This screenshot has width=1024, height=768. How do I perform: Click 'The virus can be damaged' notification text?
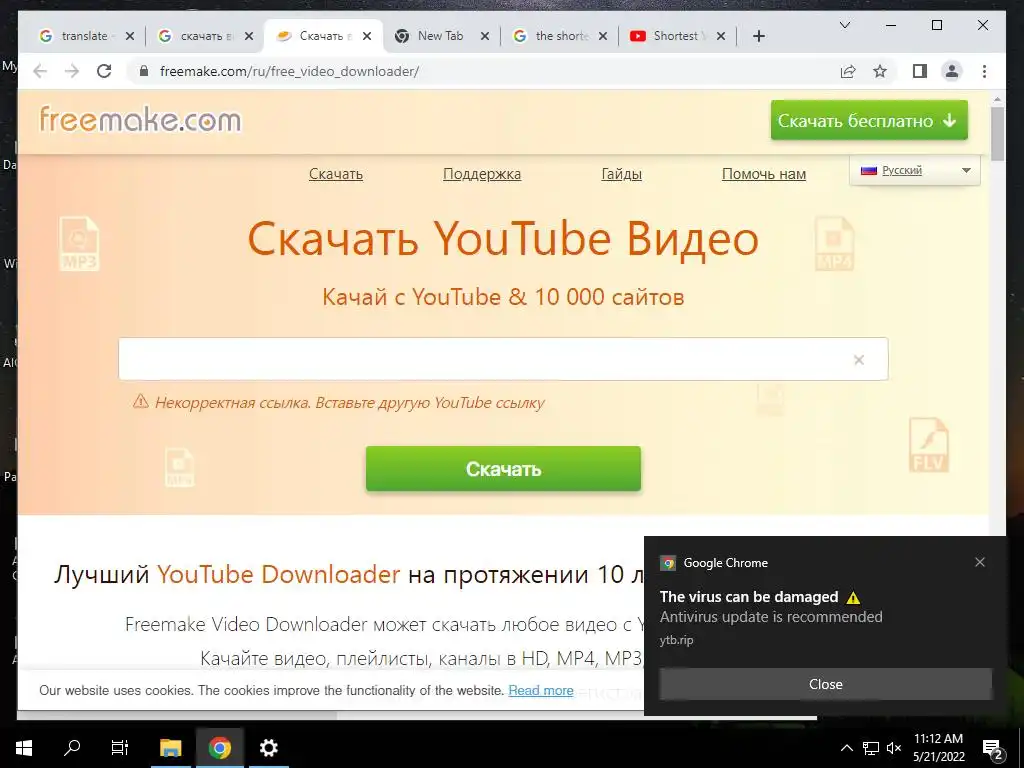click(748, 597)
